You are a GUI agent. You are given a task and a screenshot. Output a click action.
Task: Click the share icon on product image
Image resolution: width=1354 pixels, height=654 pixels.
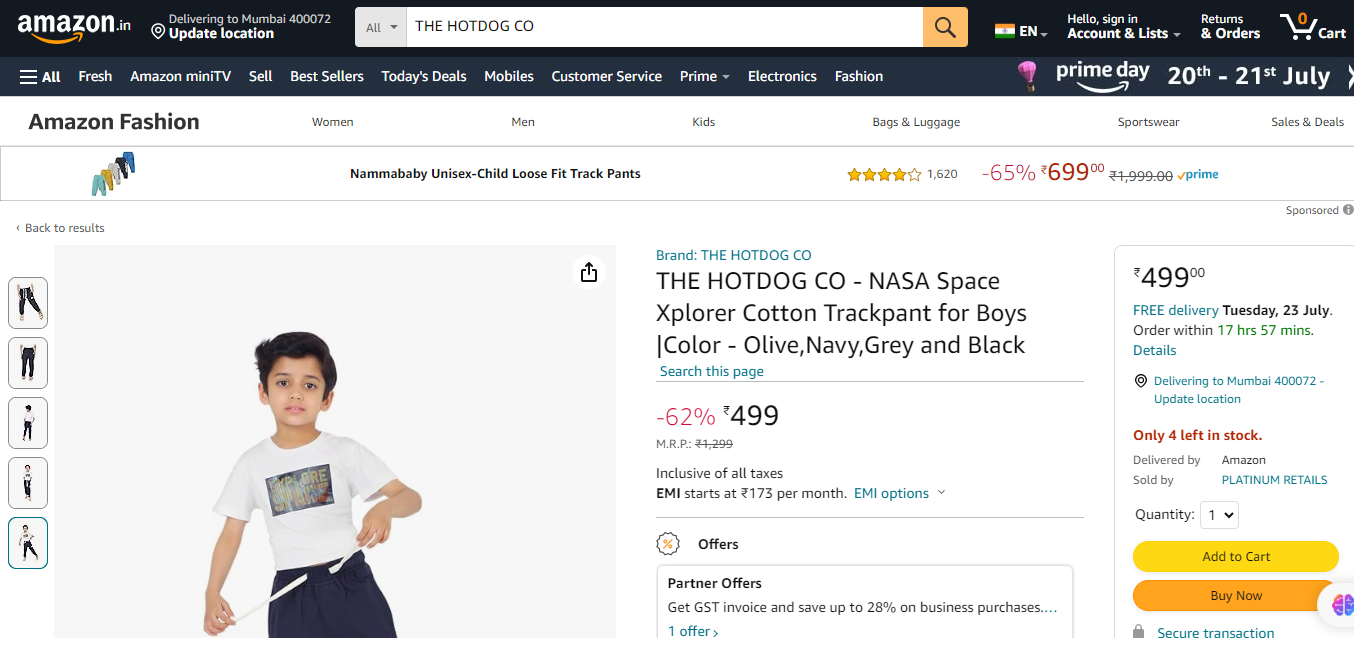589,272
